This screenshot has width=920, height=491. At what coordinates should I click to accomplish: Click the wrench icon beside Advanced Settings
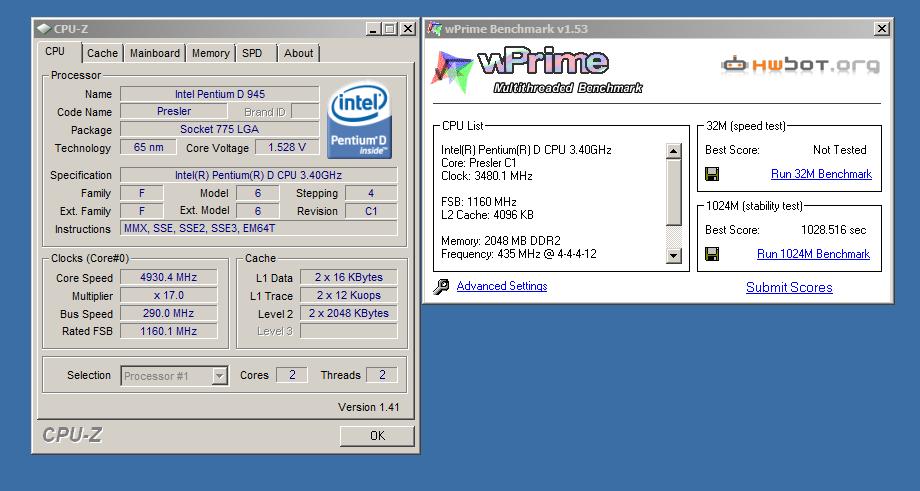tap(441, 286)
